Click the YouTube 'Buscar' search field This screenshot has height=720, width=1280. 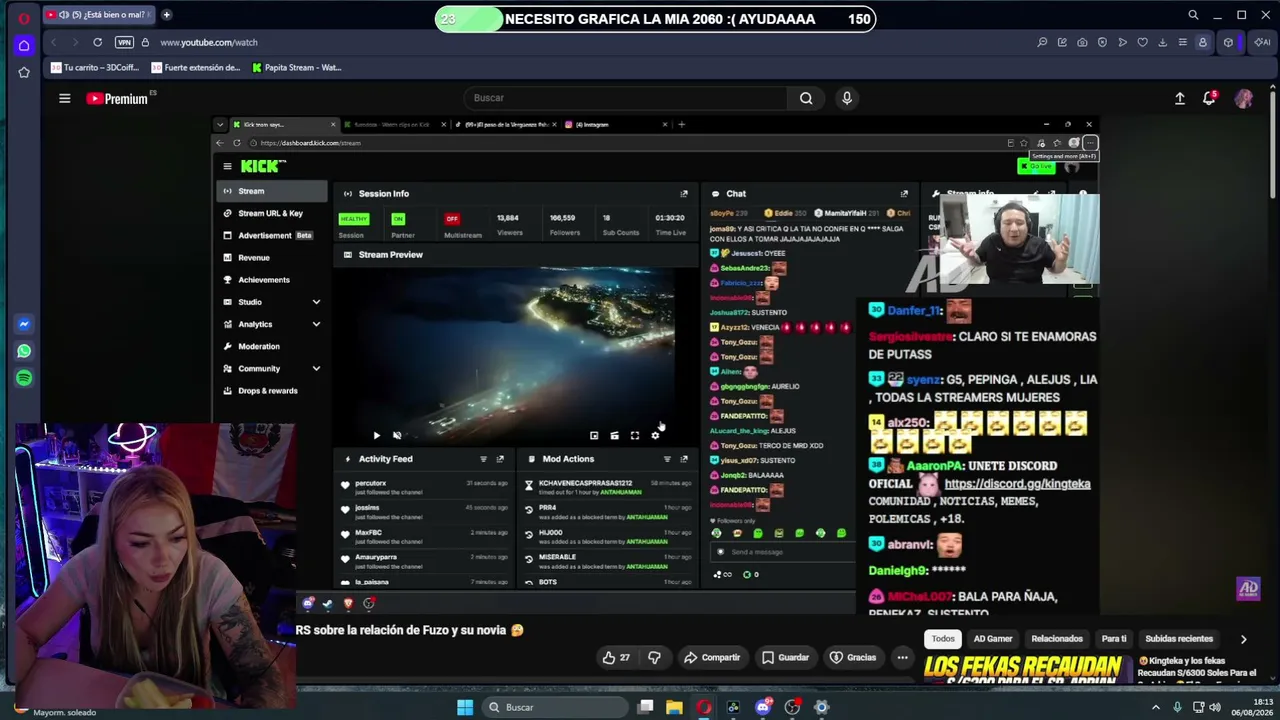pos(625,98)
